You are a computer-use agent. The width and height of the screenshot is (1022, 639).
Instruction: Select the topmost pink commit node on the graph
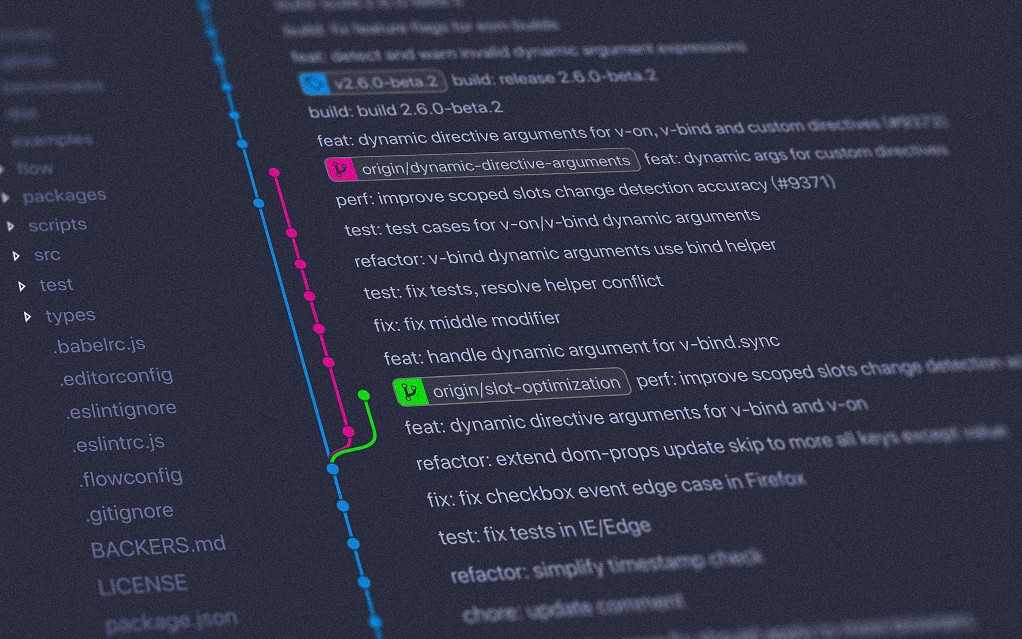274,173
